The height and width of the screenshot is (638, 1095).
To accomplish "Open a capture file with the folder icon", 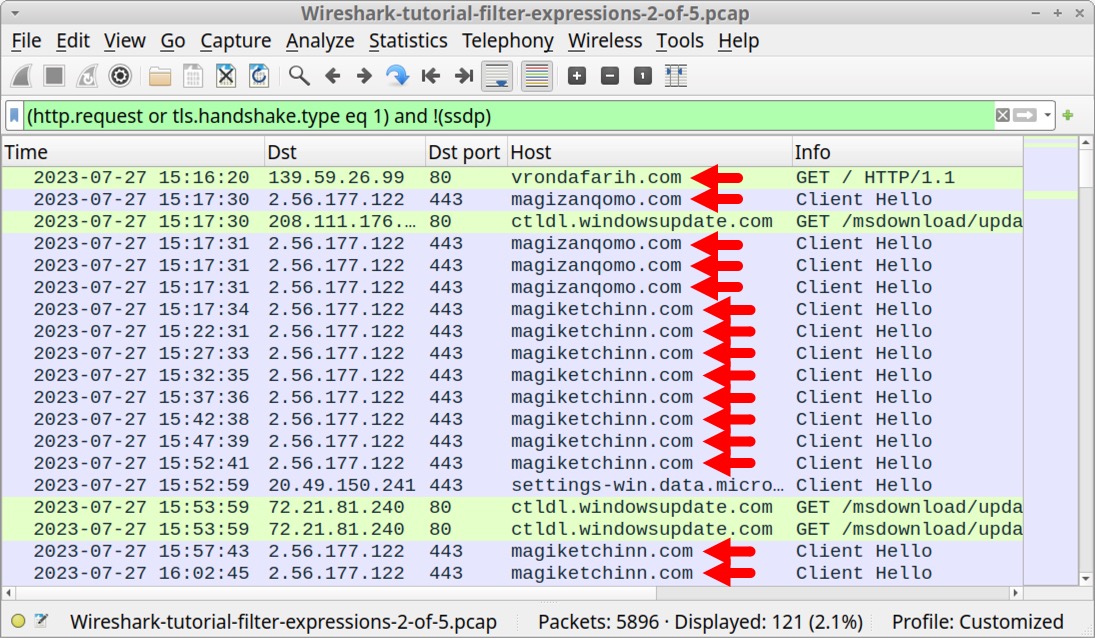I will [x=160, y=75].
